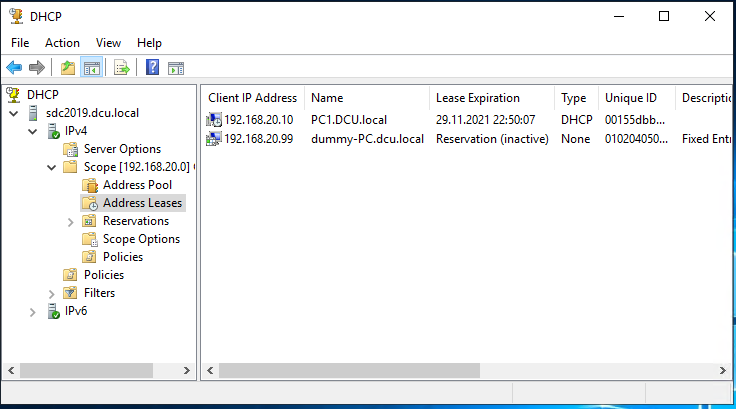736x409 pixels.
Task: Toggle the Show/Hide Action Pane button
Action: tap(176, 68)
